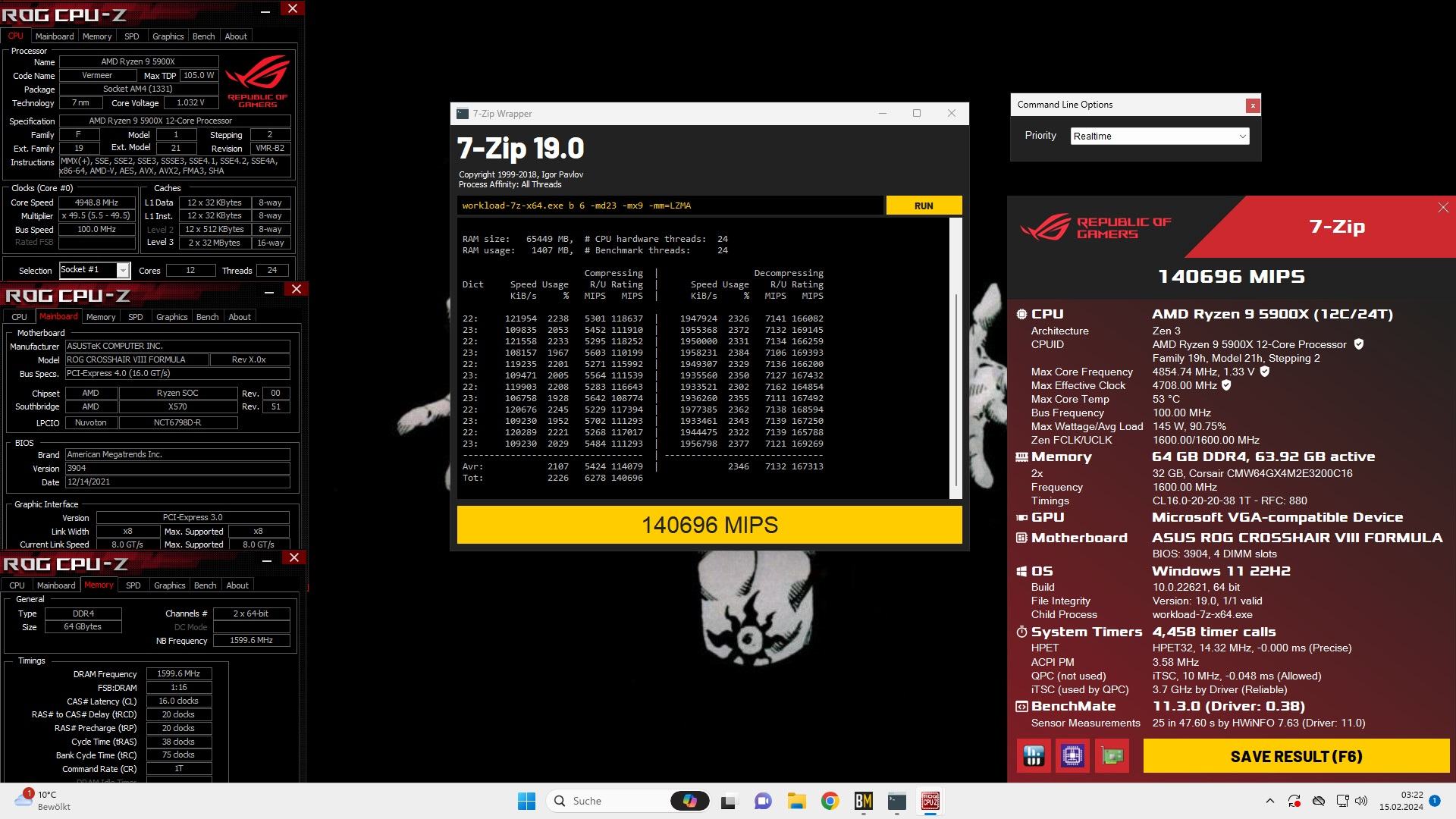Open the weather widget showing 10°C
Image resolution: width=1456 pixels, height=819 pixels.
[42, 801]
